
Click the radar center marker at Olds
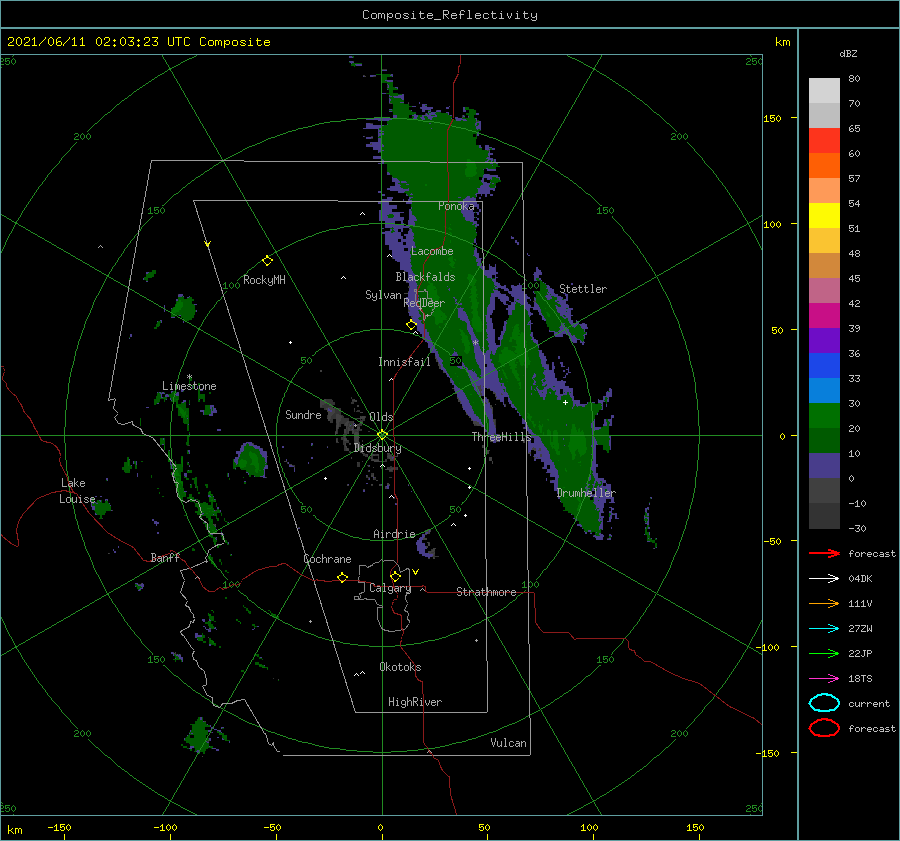(382, 435)
